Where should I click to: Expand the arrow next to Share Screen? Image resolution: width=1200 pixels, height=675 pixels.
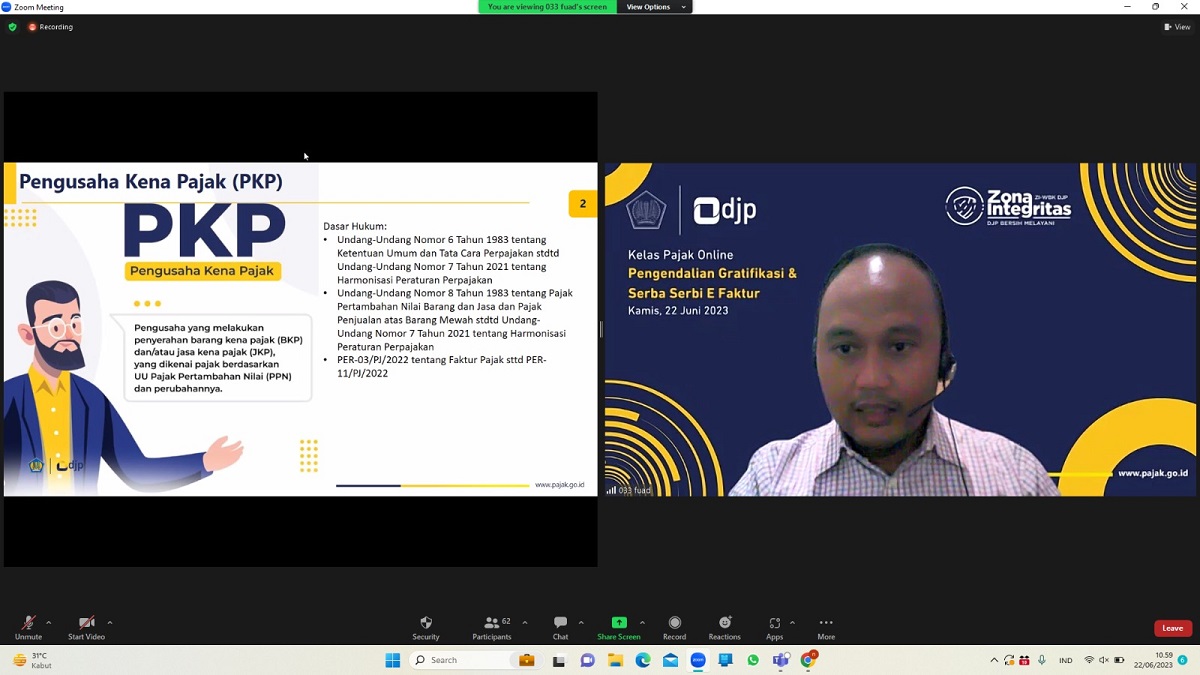[x=642, y=623]
